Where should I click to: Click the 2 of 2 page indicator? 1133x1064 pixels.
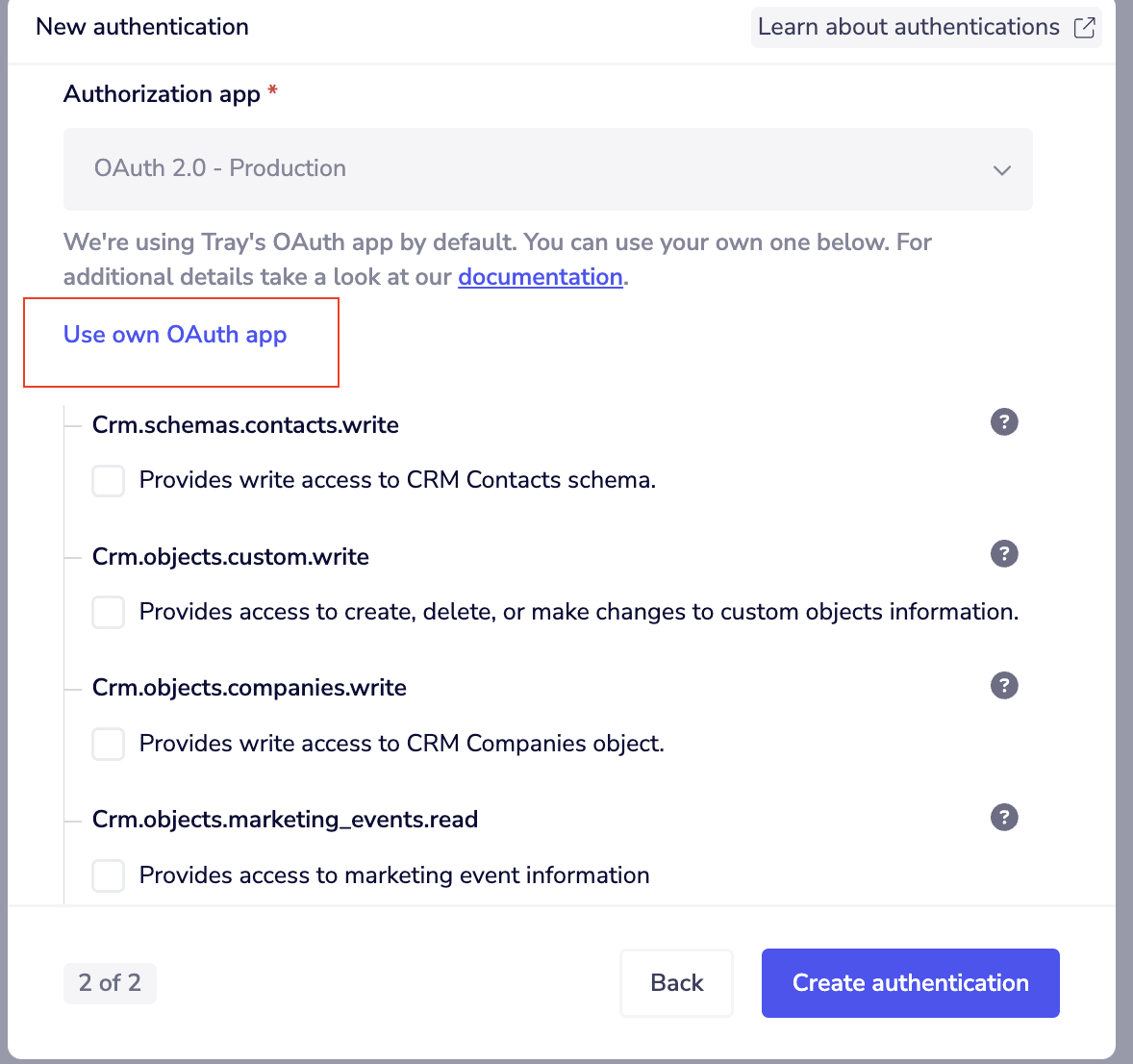(x=110, y=982)
